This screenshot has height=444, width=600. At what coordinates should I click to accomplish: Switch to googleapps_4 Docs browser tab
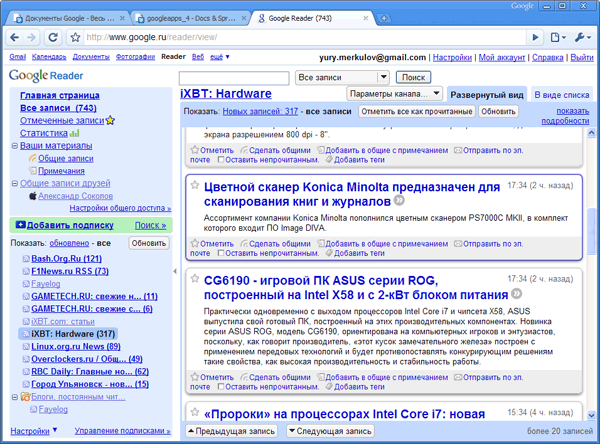coord(191,18)
